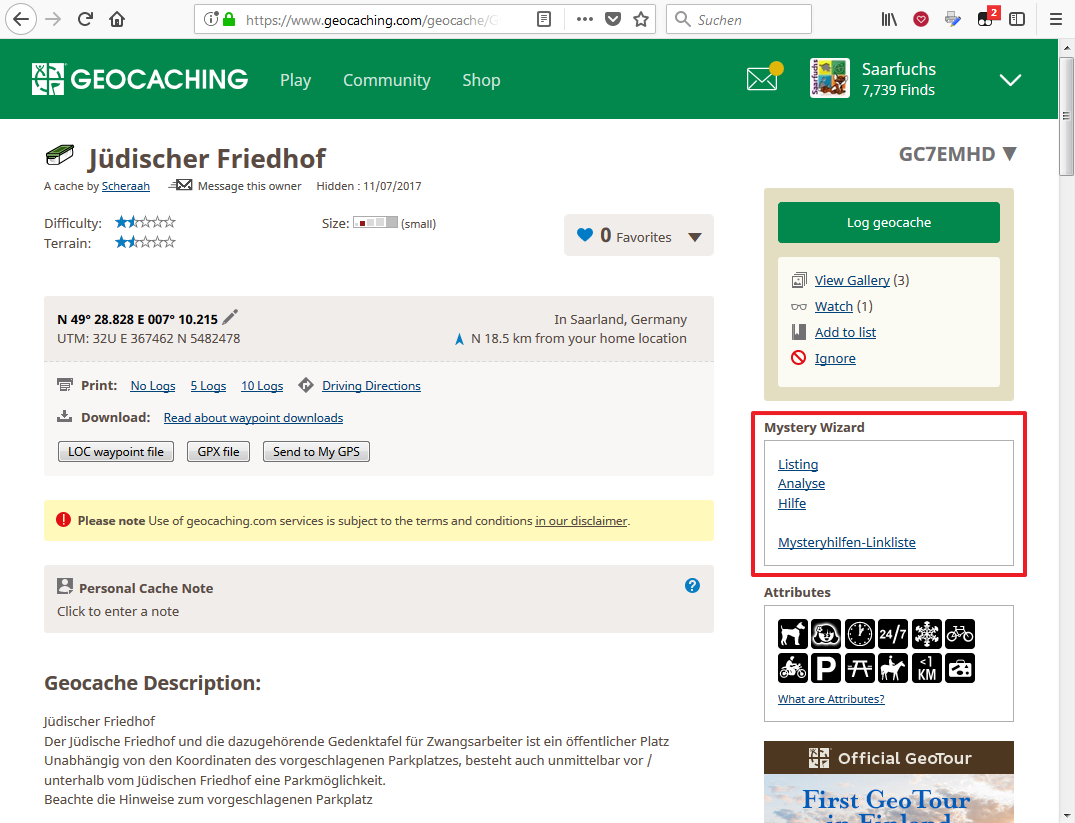1075x823 pixels.
Task: Open help question mark in Personal Cache Note
Action: click(692, 586)
